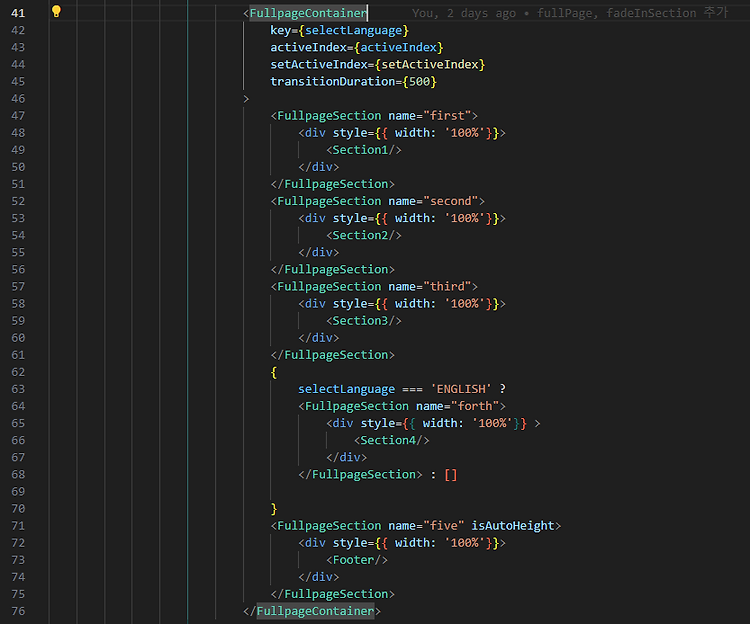Click the closing div tag on line 74
The width and height of the screenshot is (750, 624).
[x=319, y=577]
